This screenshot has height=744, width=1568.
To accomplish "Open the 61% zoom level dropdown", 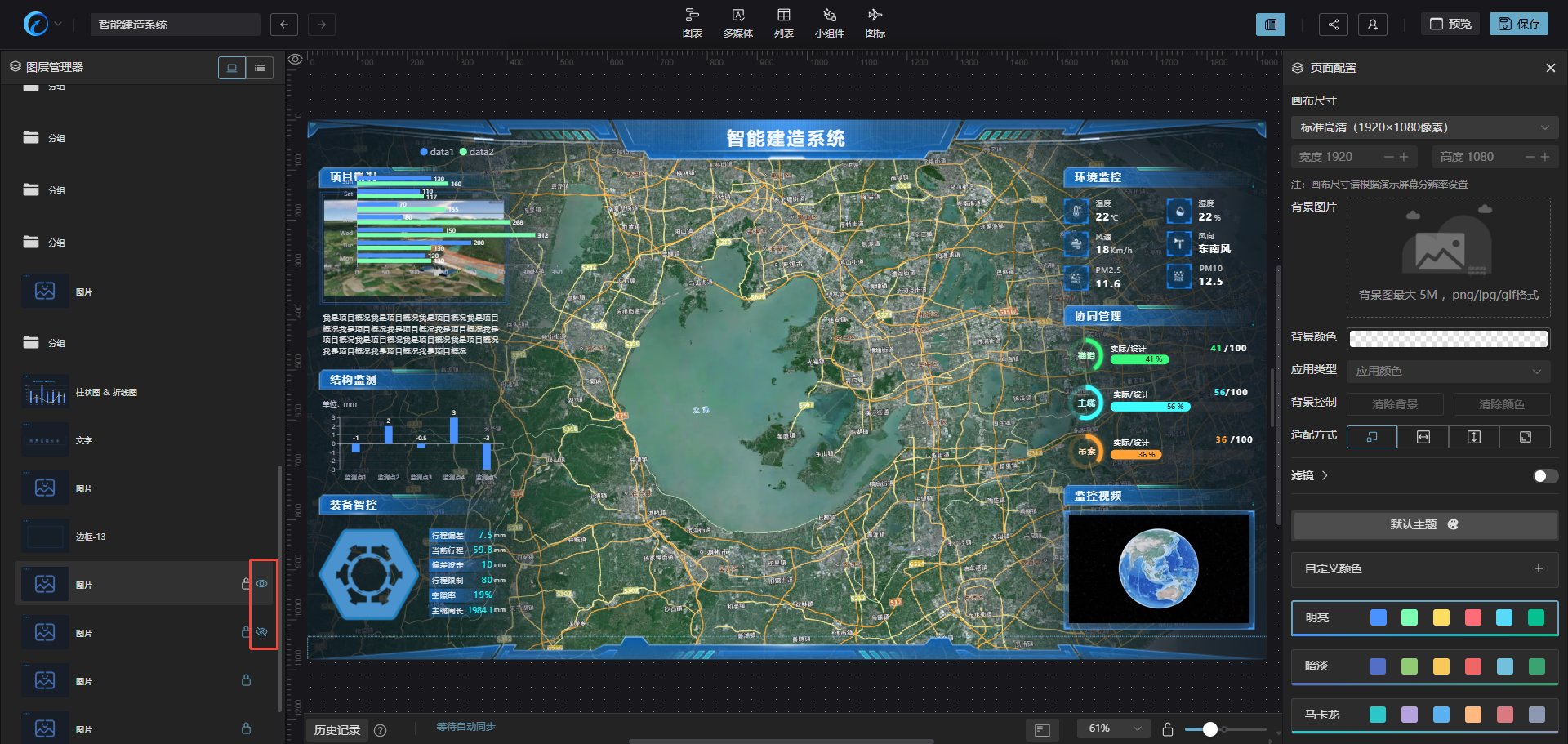I will [x=1114, y=728].
